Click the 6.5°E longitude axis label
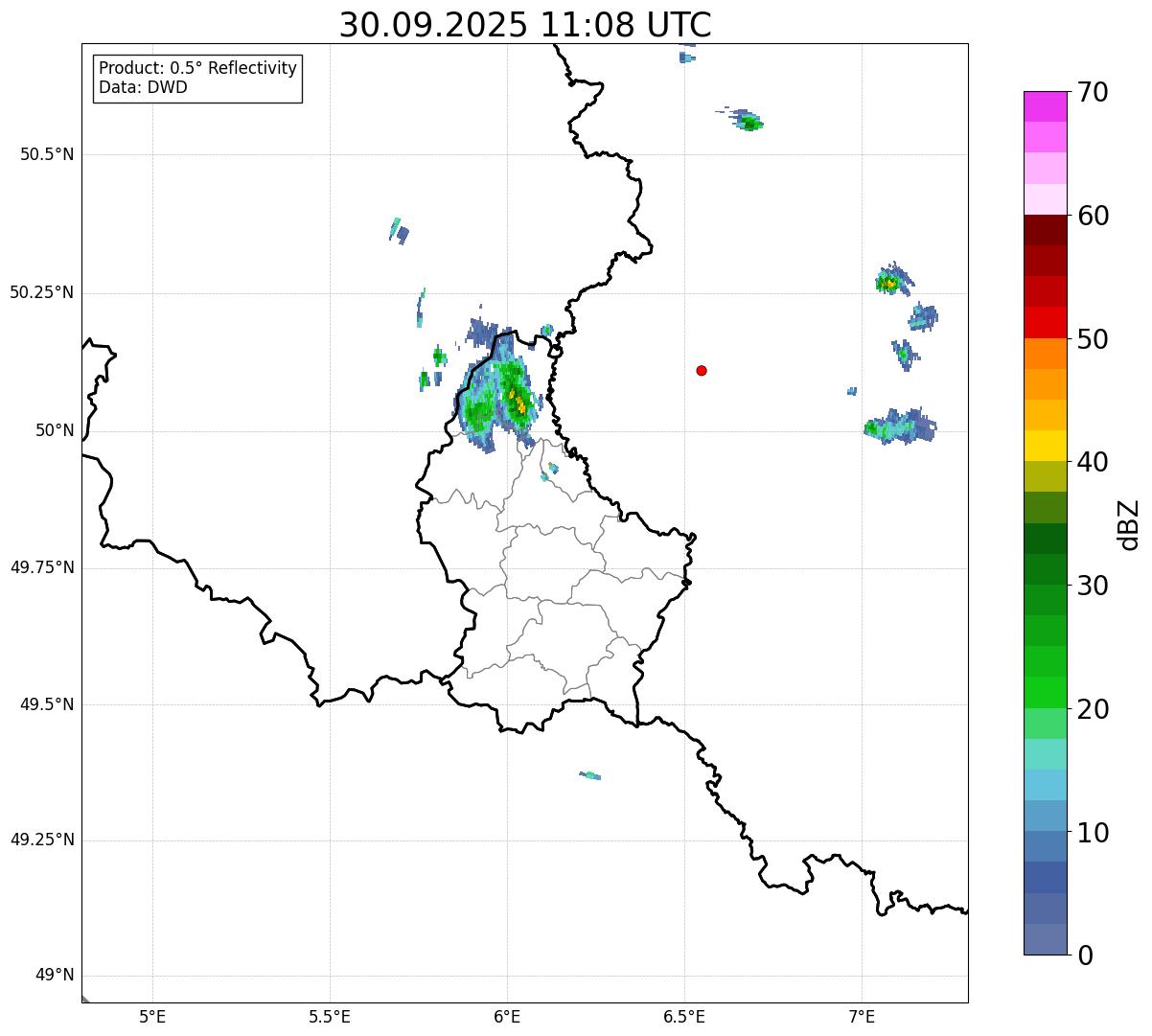This screenshot has height=1036, width=1152. [x=684, y=1017]
